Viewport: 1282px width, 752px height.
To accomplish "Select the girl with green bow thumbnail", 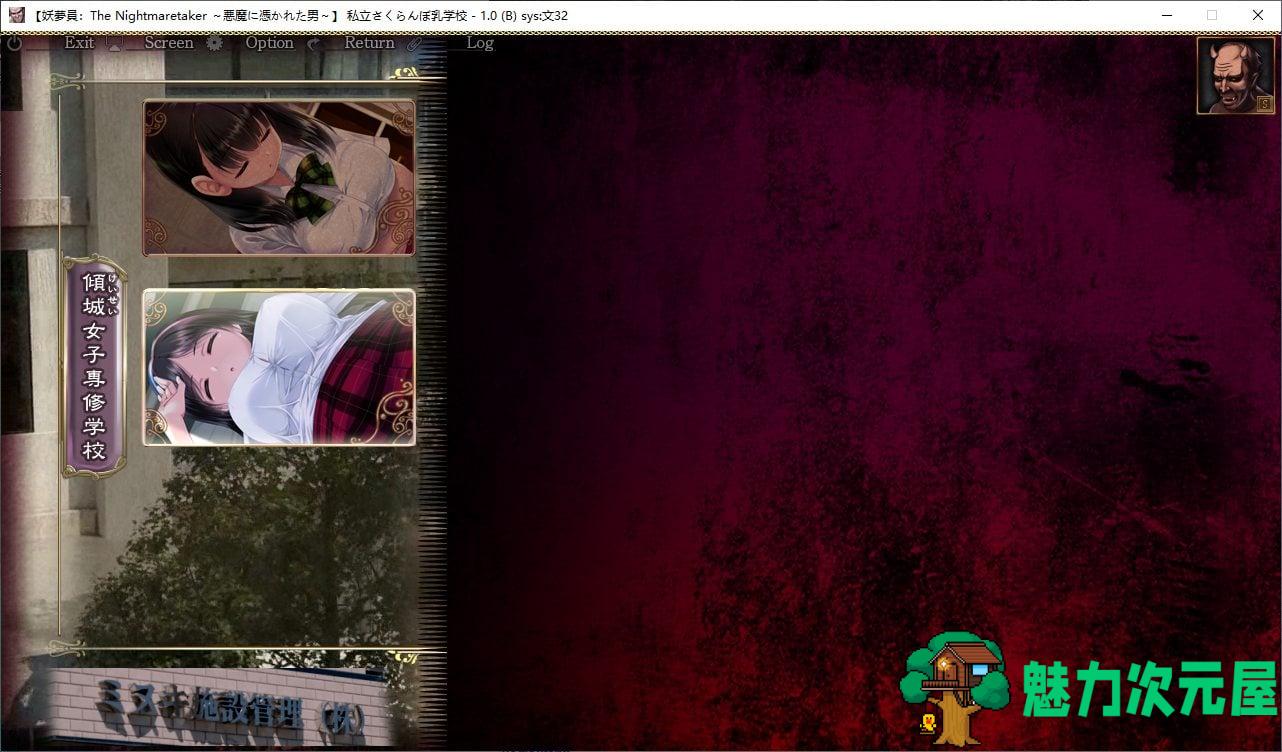I will coord(279,178).
